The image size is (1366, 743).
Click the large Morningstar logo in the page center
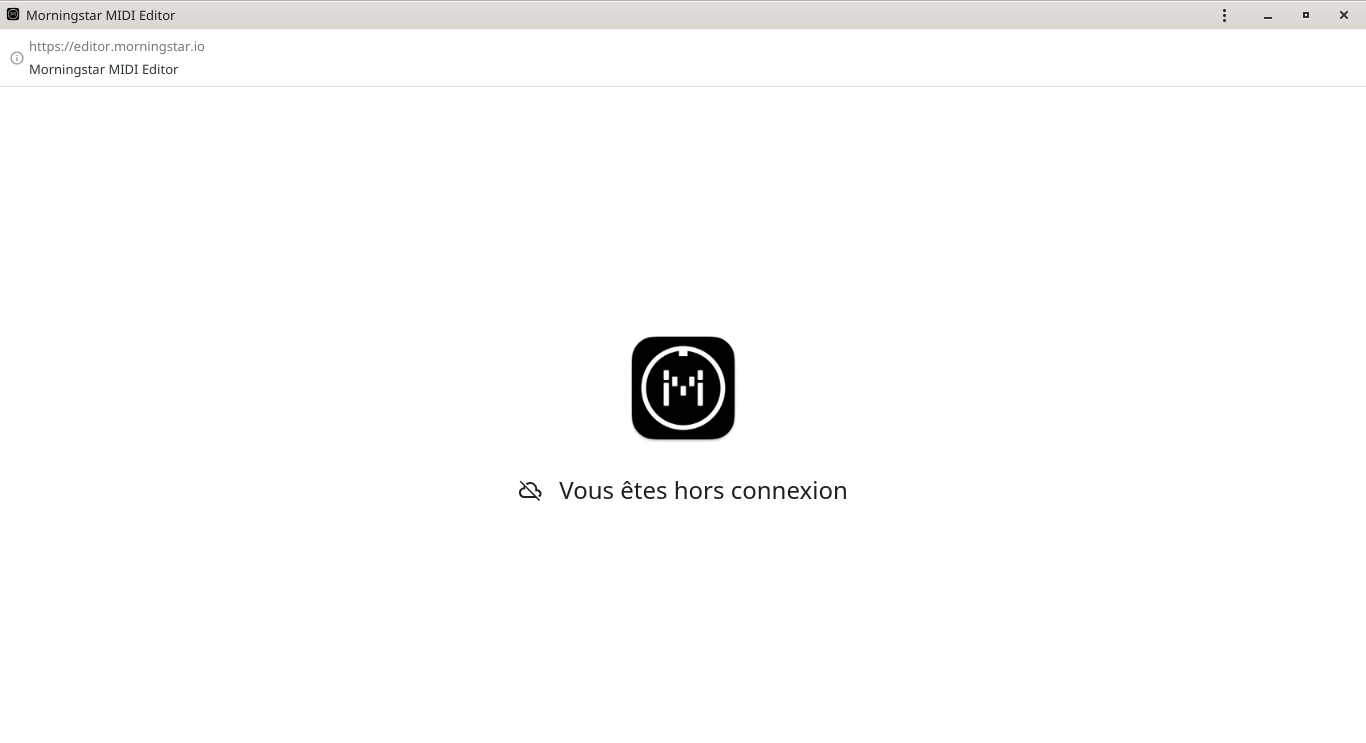[x=683, y=388]
